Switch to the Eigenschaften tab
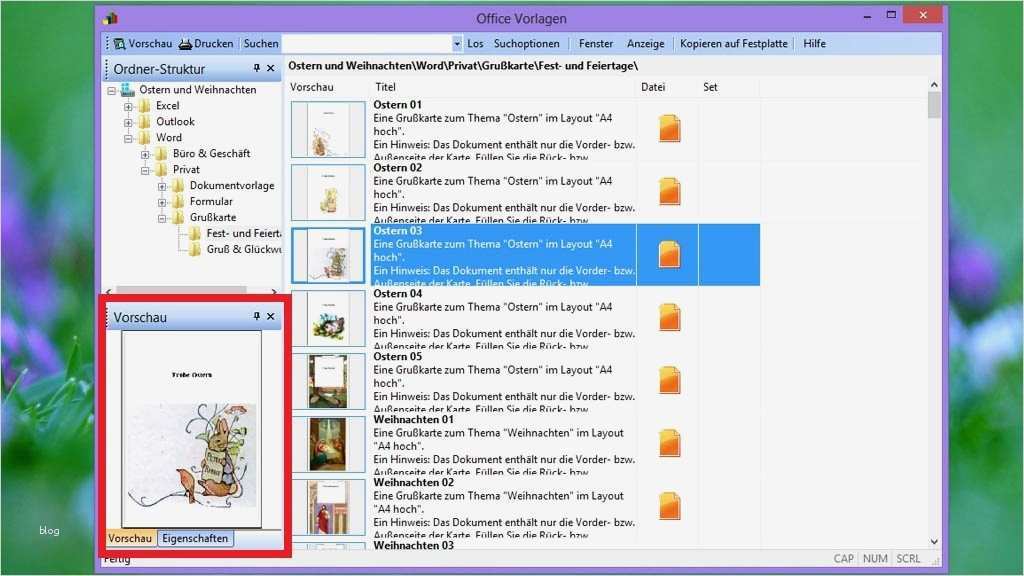This screenshot has height=576, width=1024. click(195, 538)
